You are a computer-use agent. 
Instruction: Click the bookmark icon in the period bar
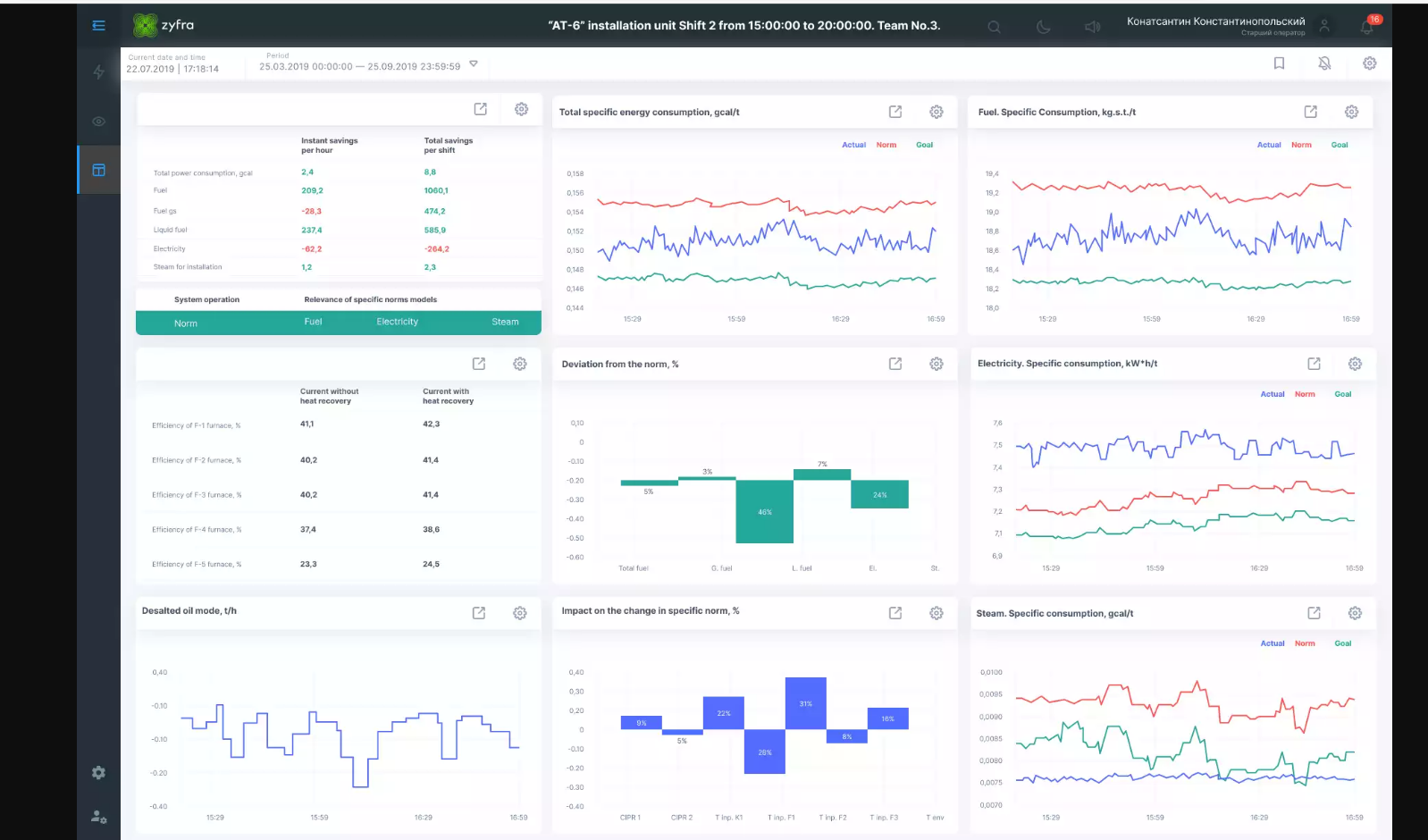1279,63
